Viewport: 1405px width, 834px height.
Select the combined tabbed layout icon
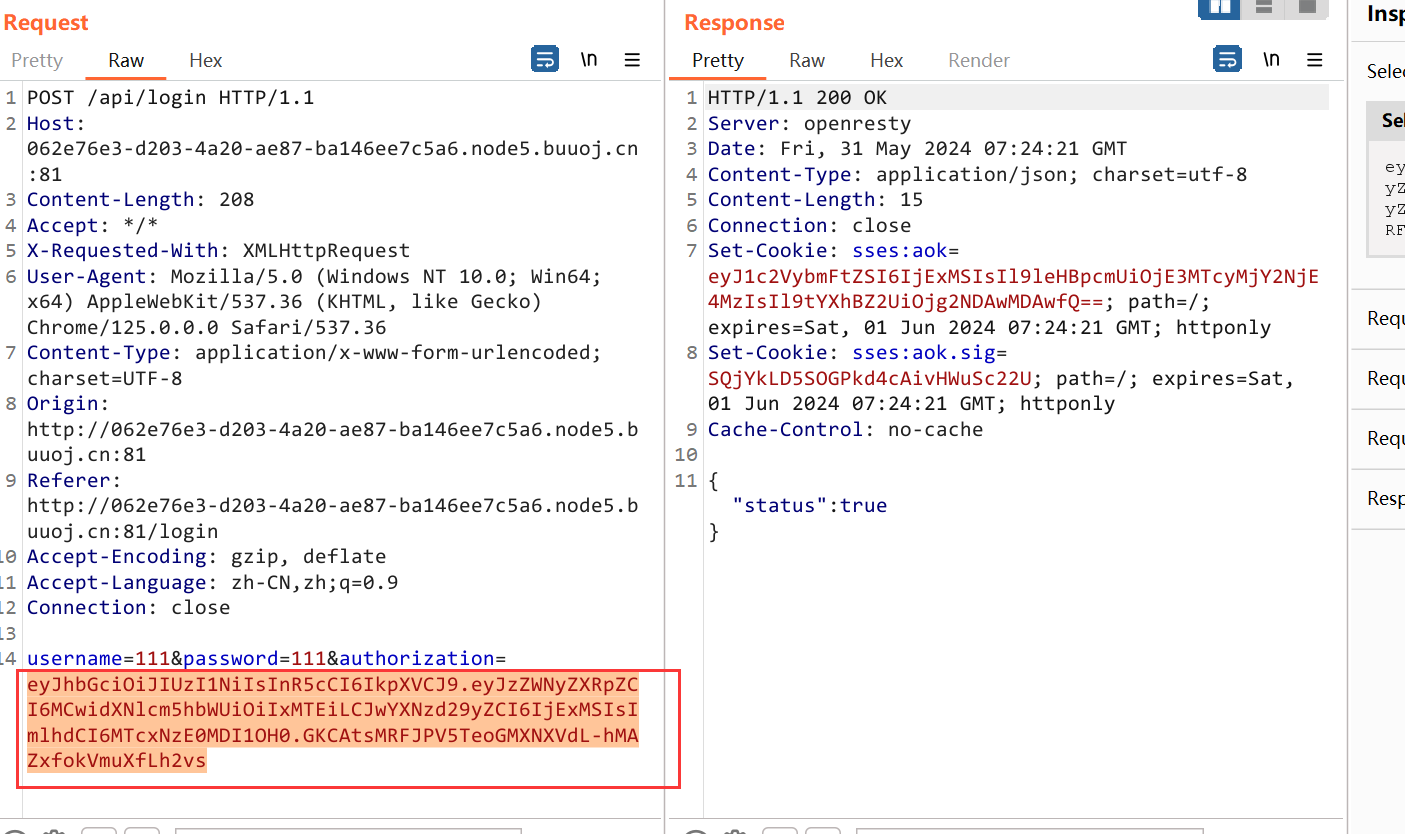tap(1307, 8)
